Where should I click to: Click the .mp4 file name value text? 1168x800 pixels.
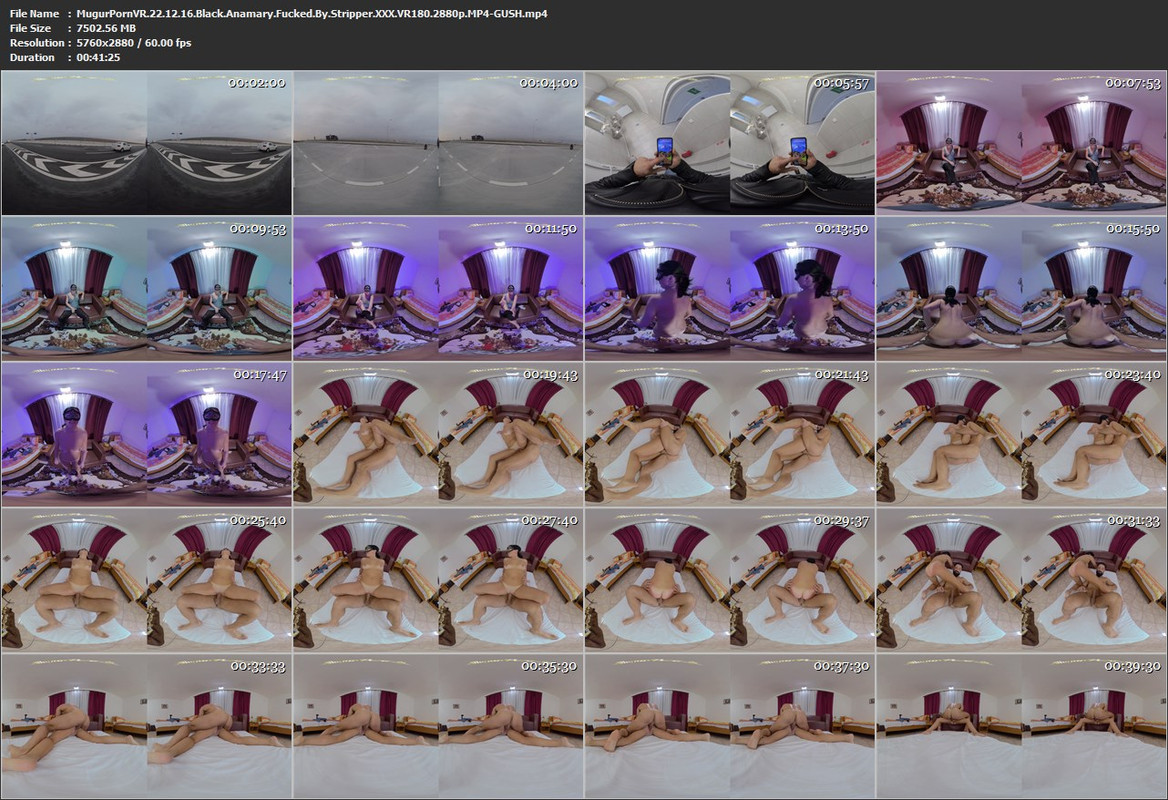coord(312,13)
